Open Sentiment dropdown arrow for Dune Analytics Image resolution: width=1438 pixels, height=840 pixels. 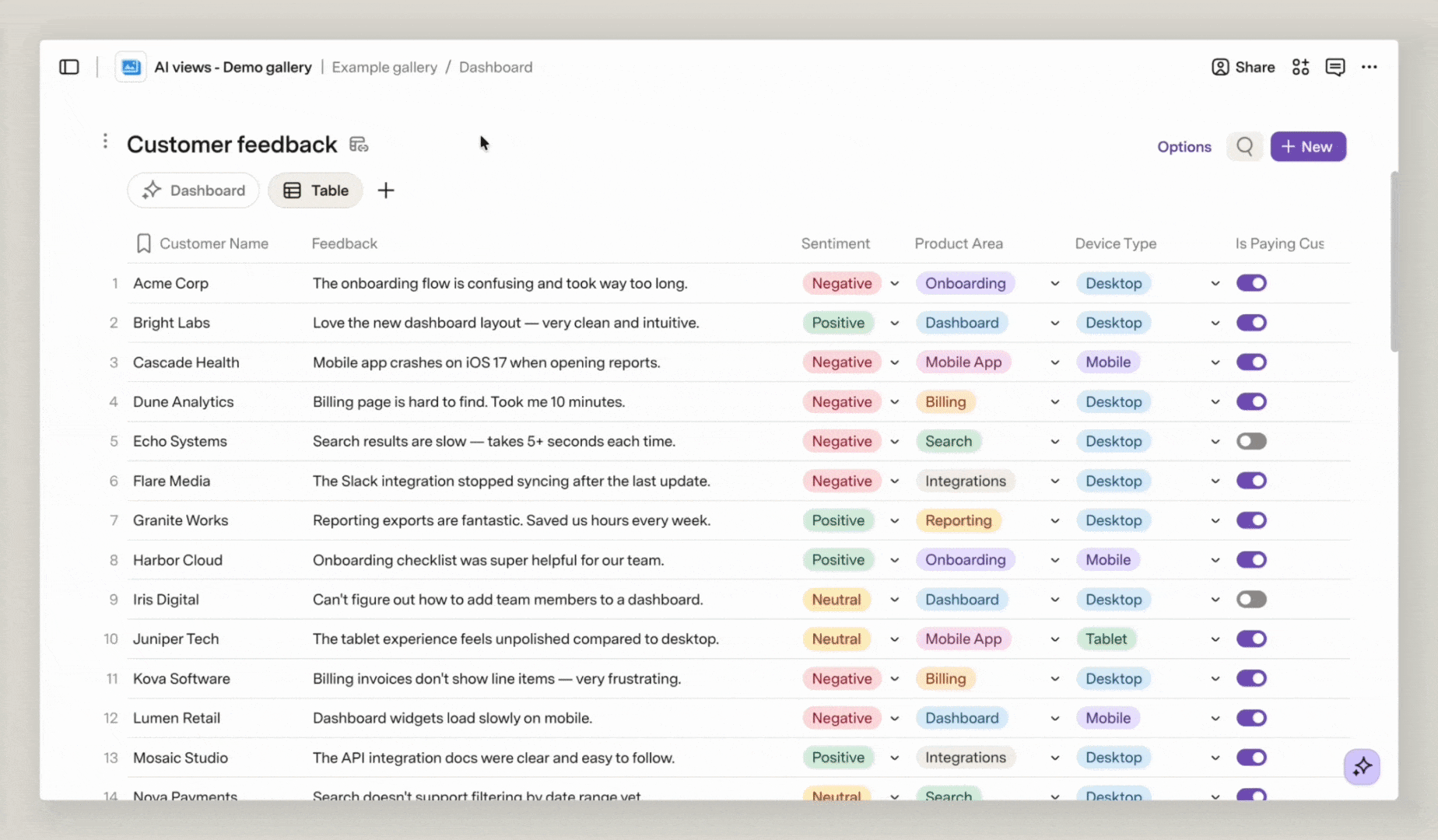(895, 402)
